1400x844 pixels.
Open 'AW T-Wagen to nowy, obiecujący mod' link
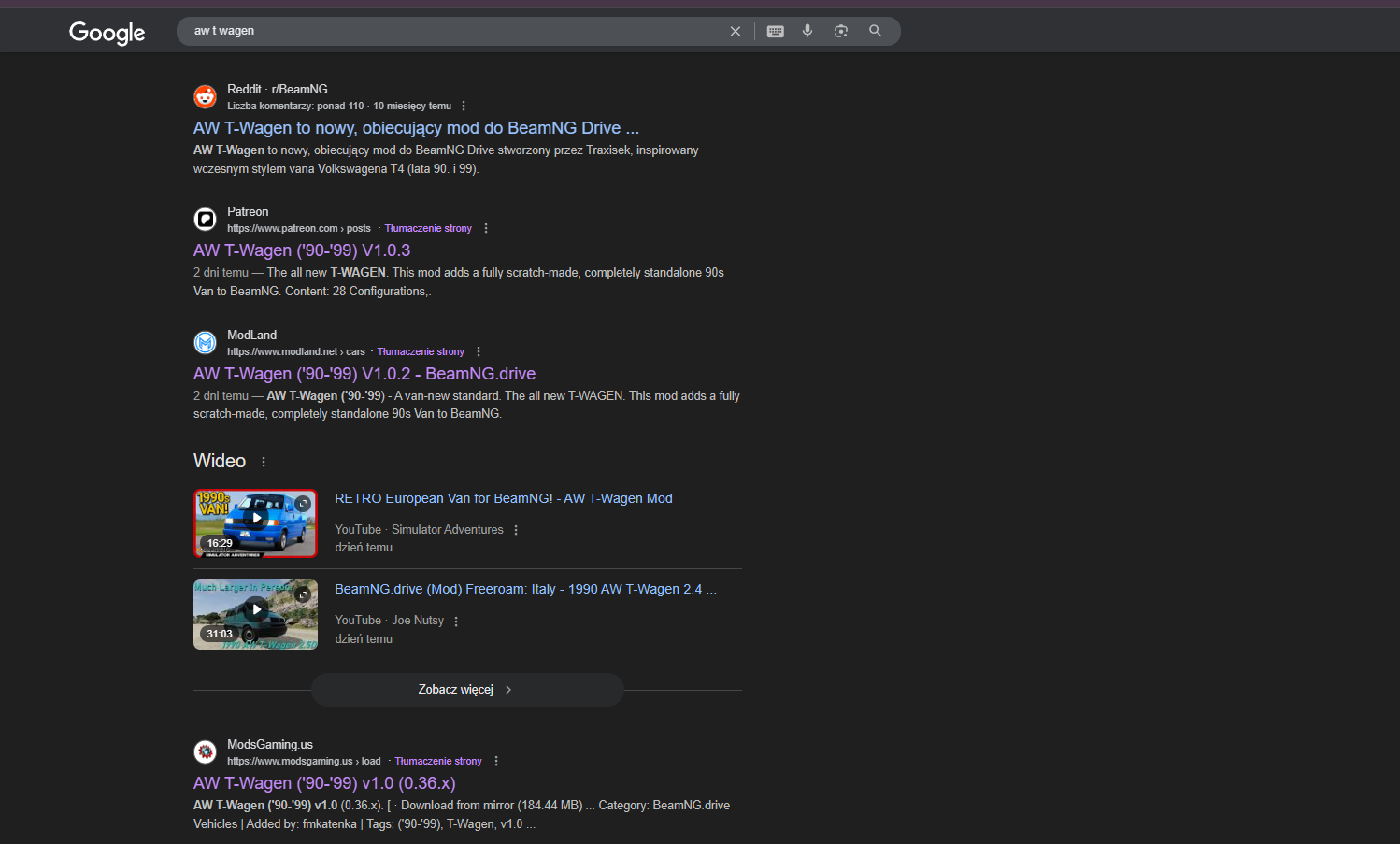point(416,128)
